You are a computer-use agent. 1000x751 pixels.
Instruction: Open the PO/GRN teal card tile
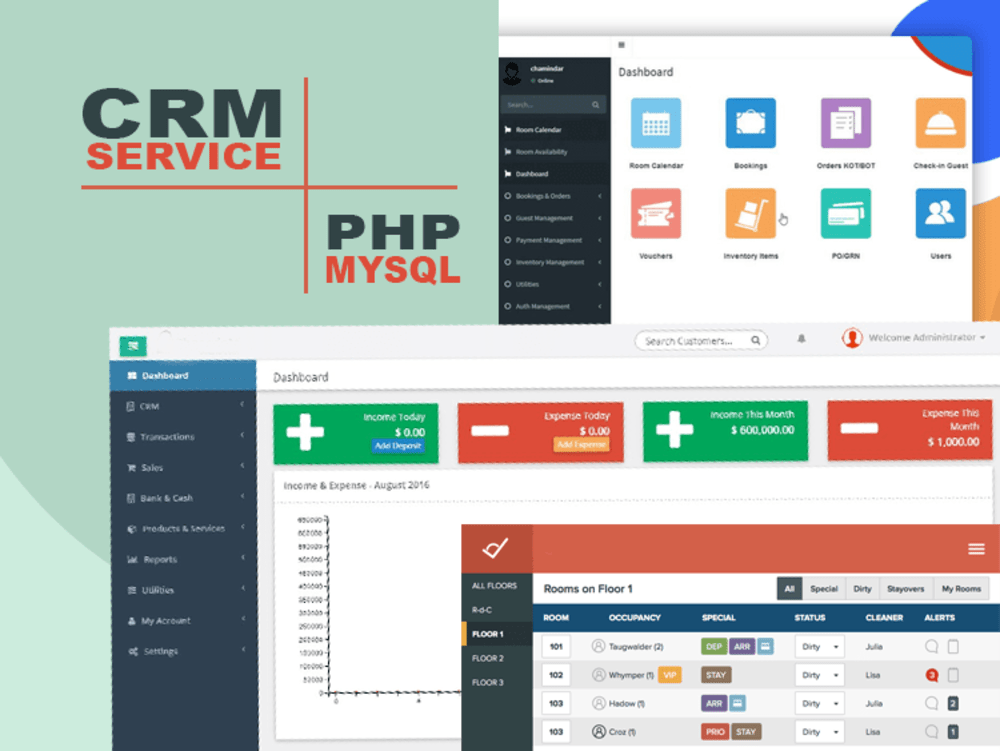[x=846, y=214]
